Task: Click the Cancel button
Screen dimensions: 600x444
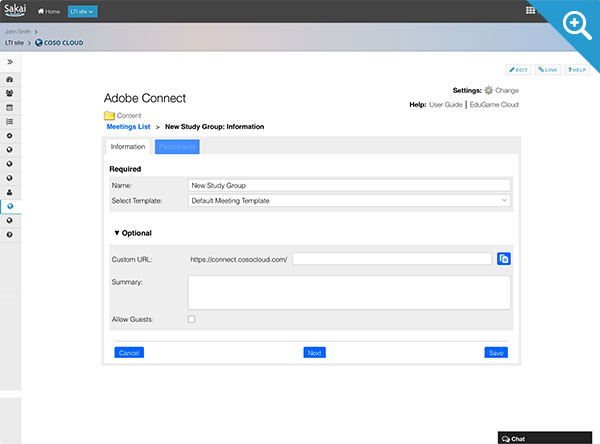Action: pyautogui.click(x=129, y=353)
